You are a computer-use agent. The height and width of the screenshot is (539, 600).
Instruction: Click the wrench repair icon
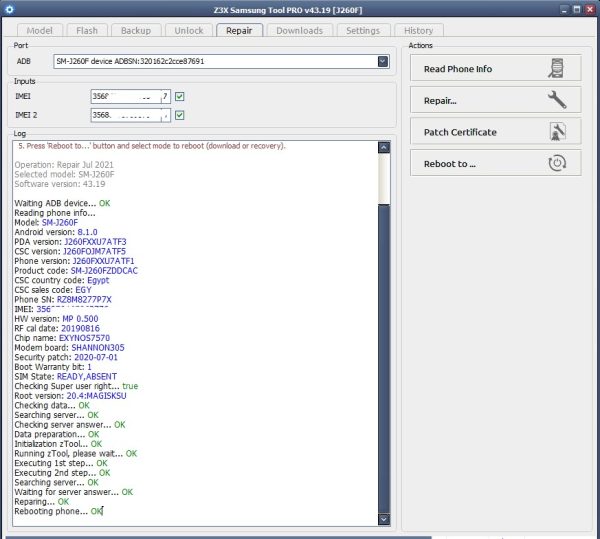coord(557,100)
